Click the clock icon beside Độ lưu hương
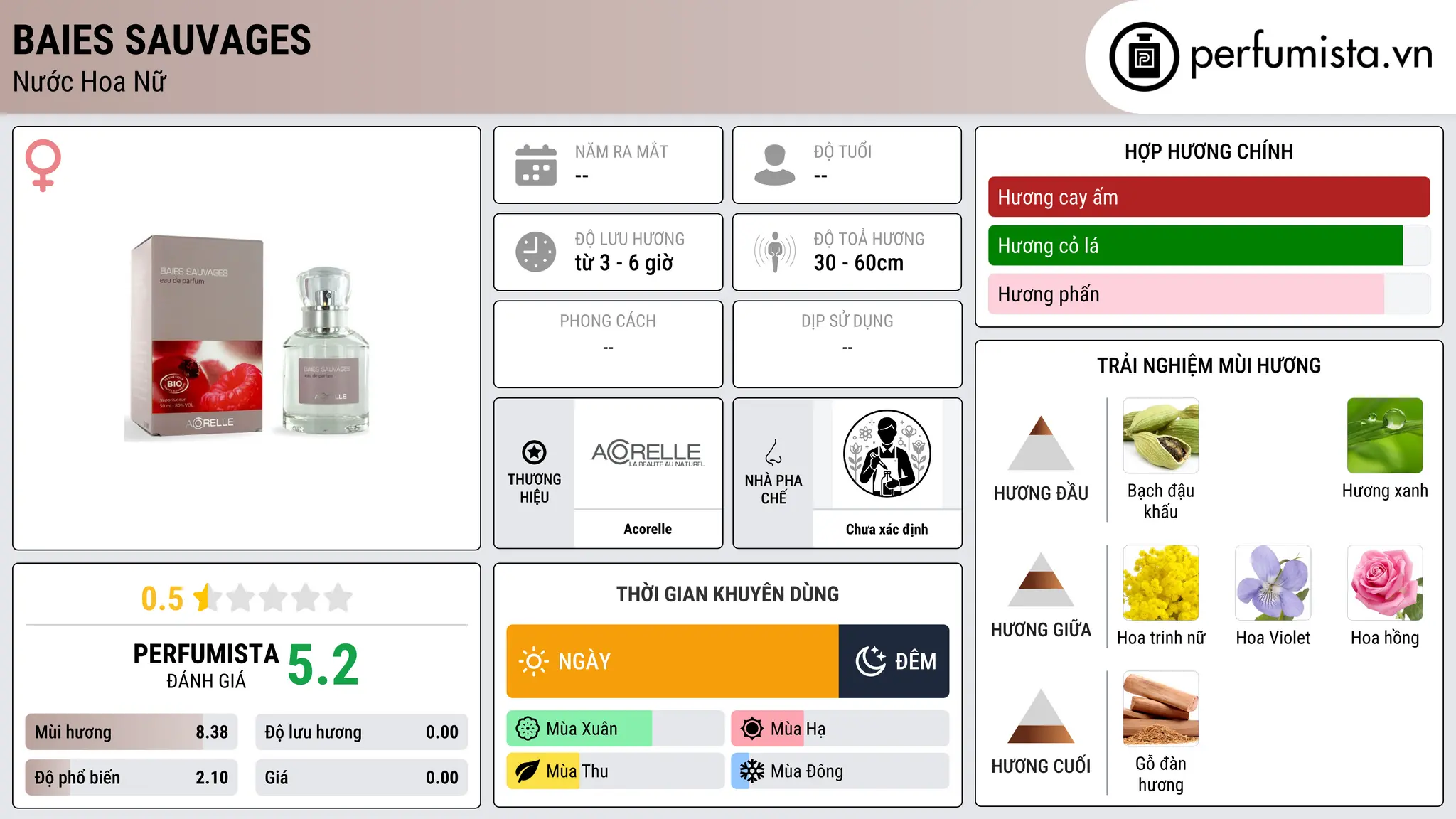The height and width of the screenshot is (819, 1456). (x=536, y=252)
